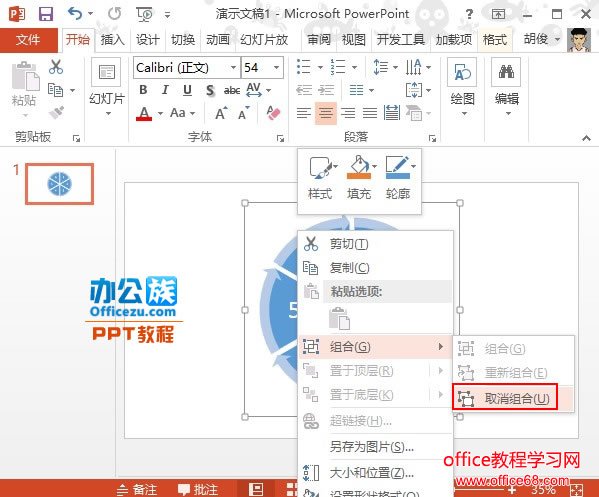The width and height of the screenshot is (599, 497).
Task: Choose 复制(C) from context menu
Action: pos(375,268)
